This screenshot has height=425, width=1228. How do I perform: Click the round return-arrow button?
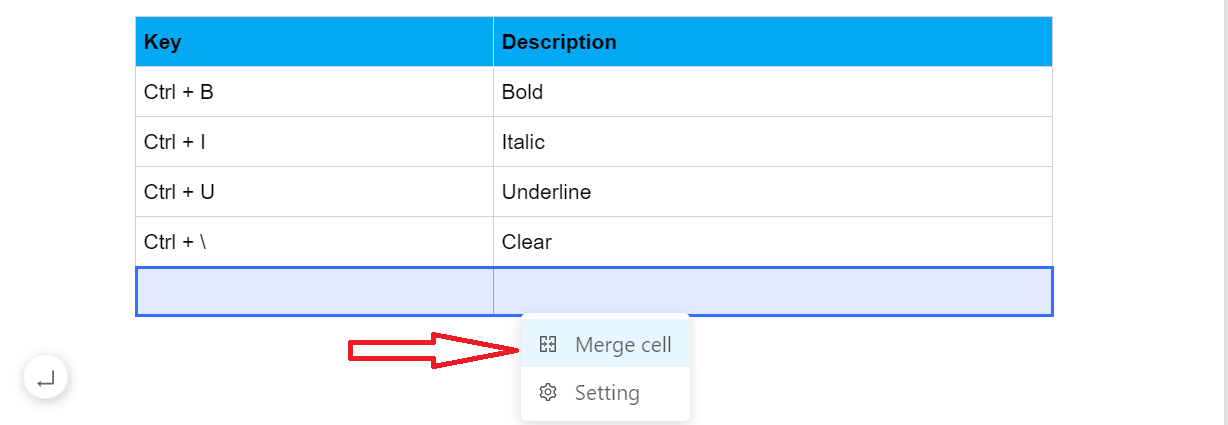point(46,378)
